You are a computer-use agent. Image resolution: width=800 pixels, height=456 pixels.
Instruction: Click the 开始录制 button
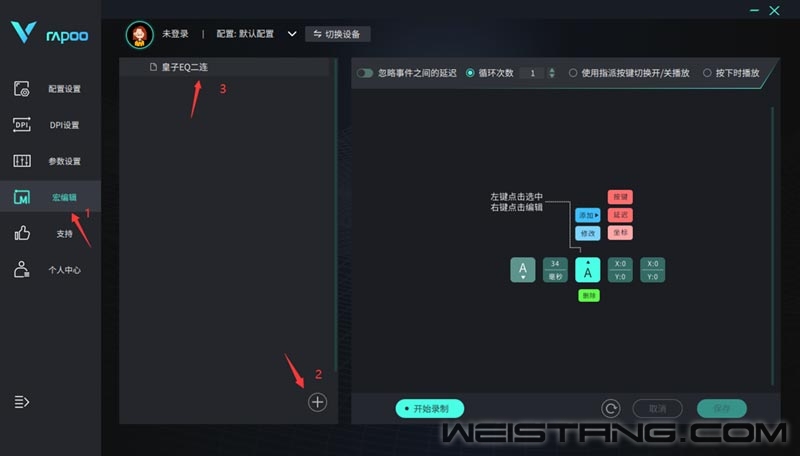[x=430, y=409]
